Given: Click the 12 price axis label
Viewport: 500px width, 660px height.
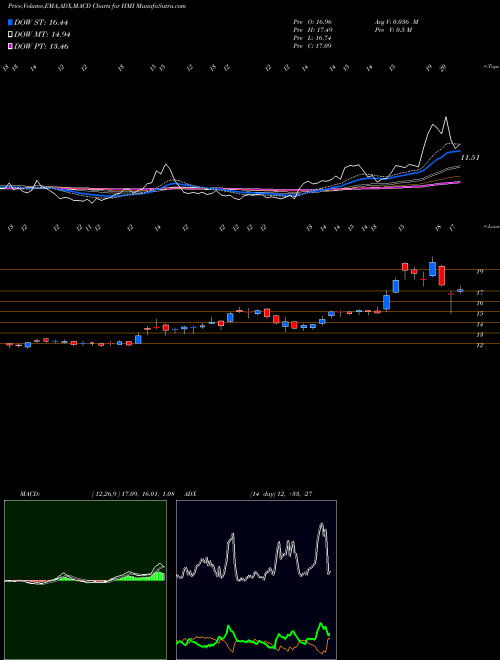Looking at the screenshot, I should (479, 345).
